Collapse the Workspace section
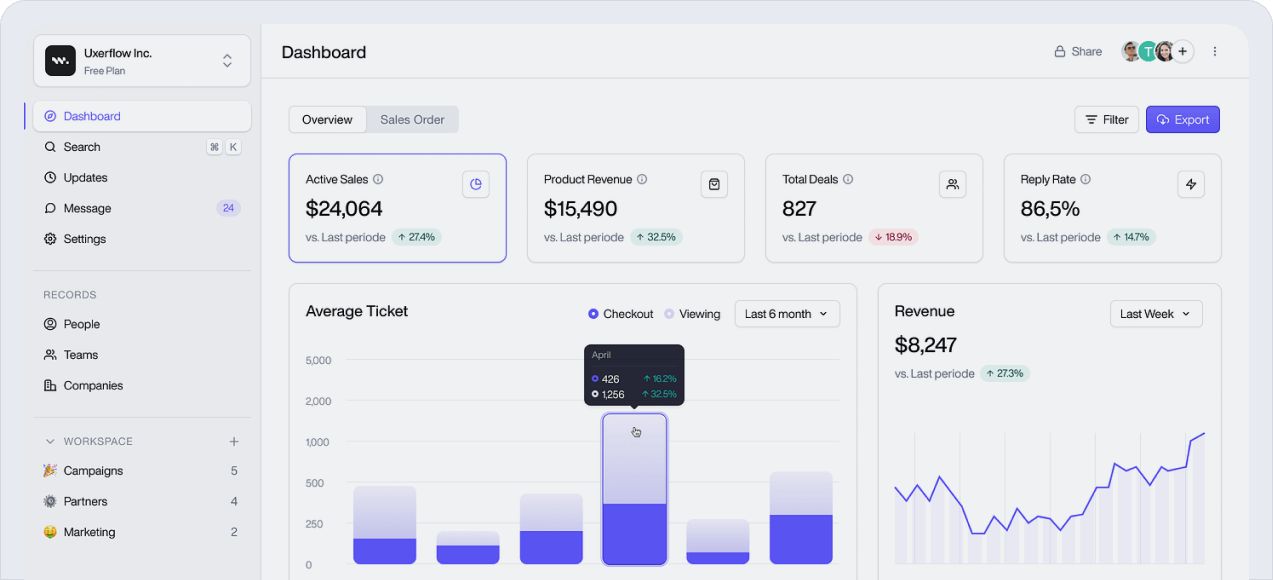This screenshot has height=580, width=1273. pyautogui.click(x=50, y=441)
